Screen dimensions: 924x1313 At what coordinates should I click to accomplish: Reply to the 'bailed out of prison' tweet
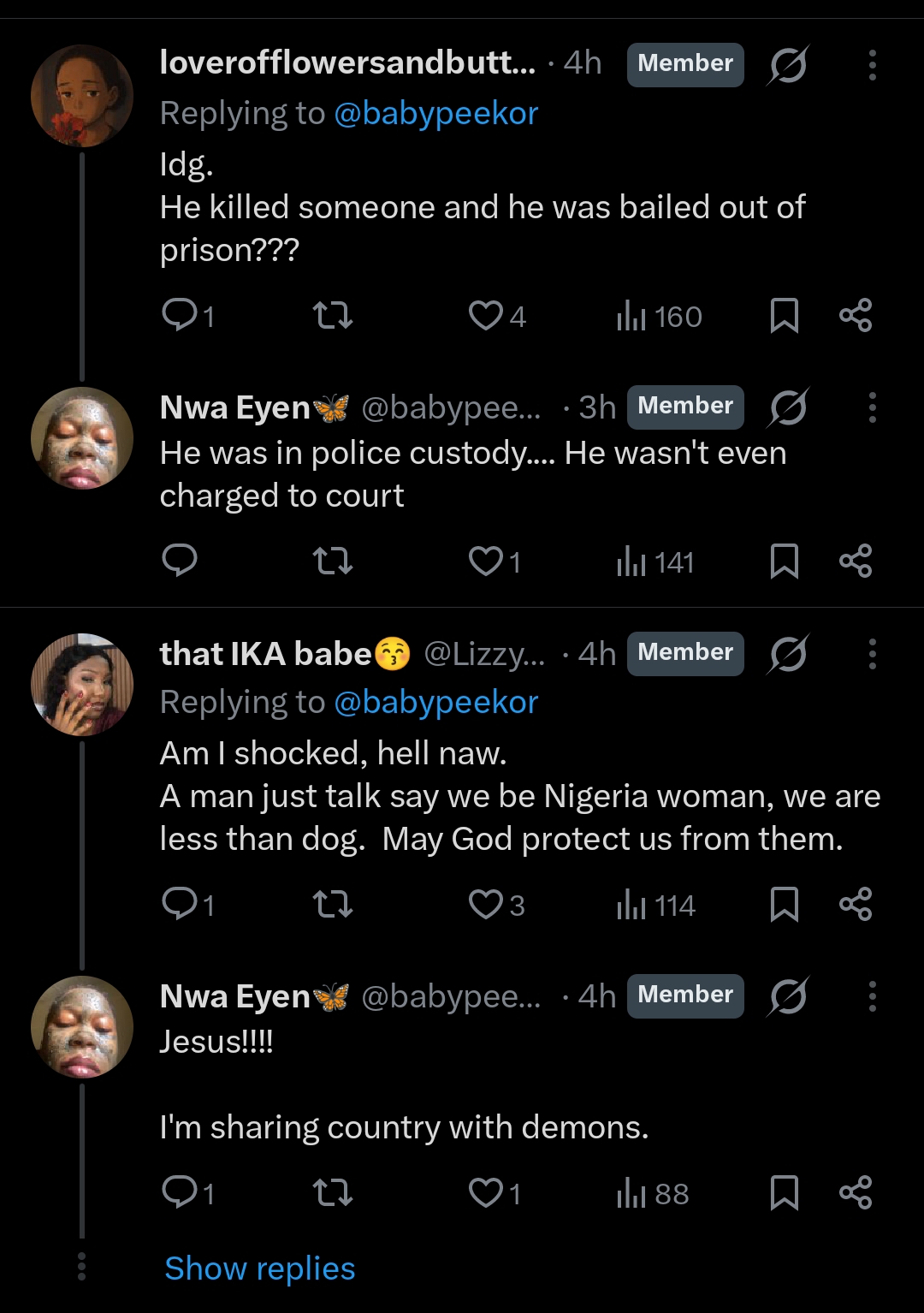[180, 316]
